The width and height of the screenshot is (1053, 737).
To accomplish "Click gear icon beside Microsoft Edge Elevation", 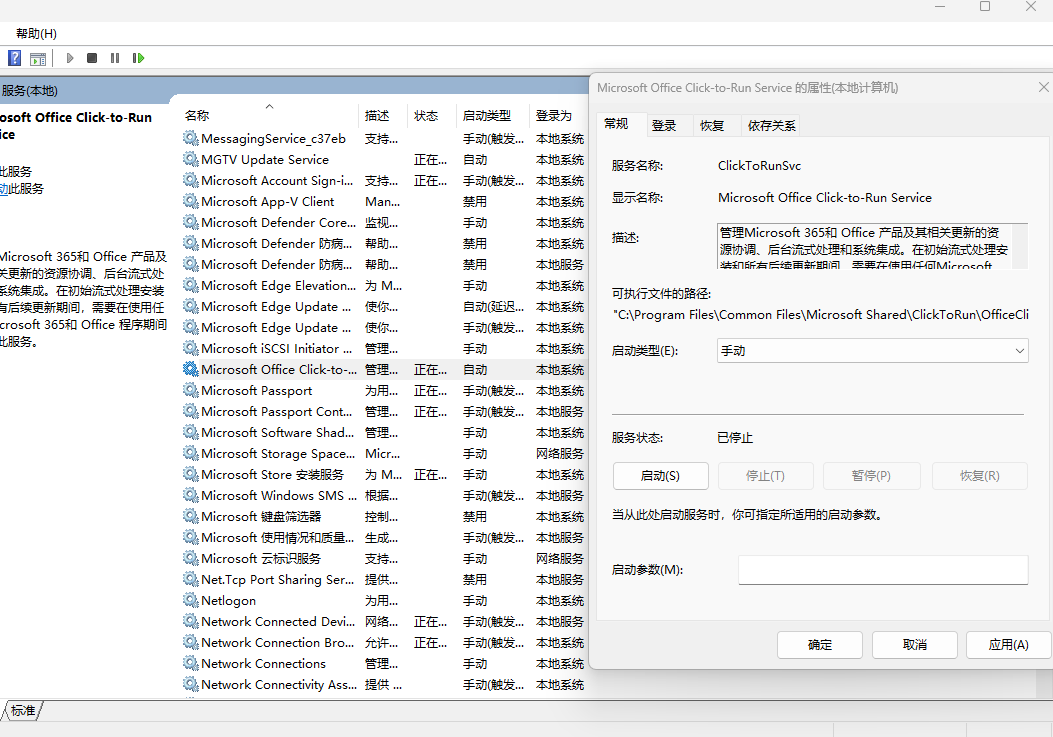I will tap(191, 286).
